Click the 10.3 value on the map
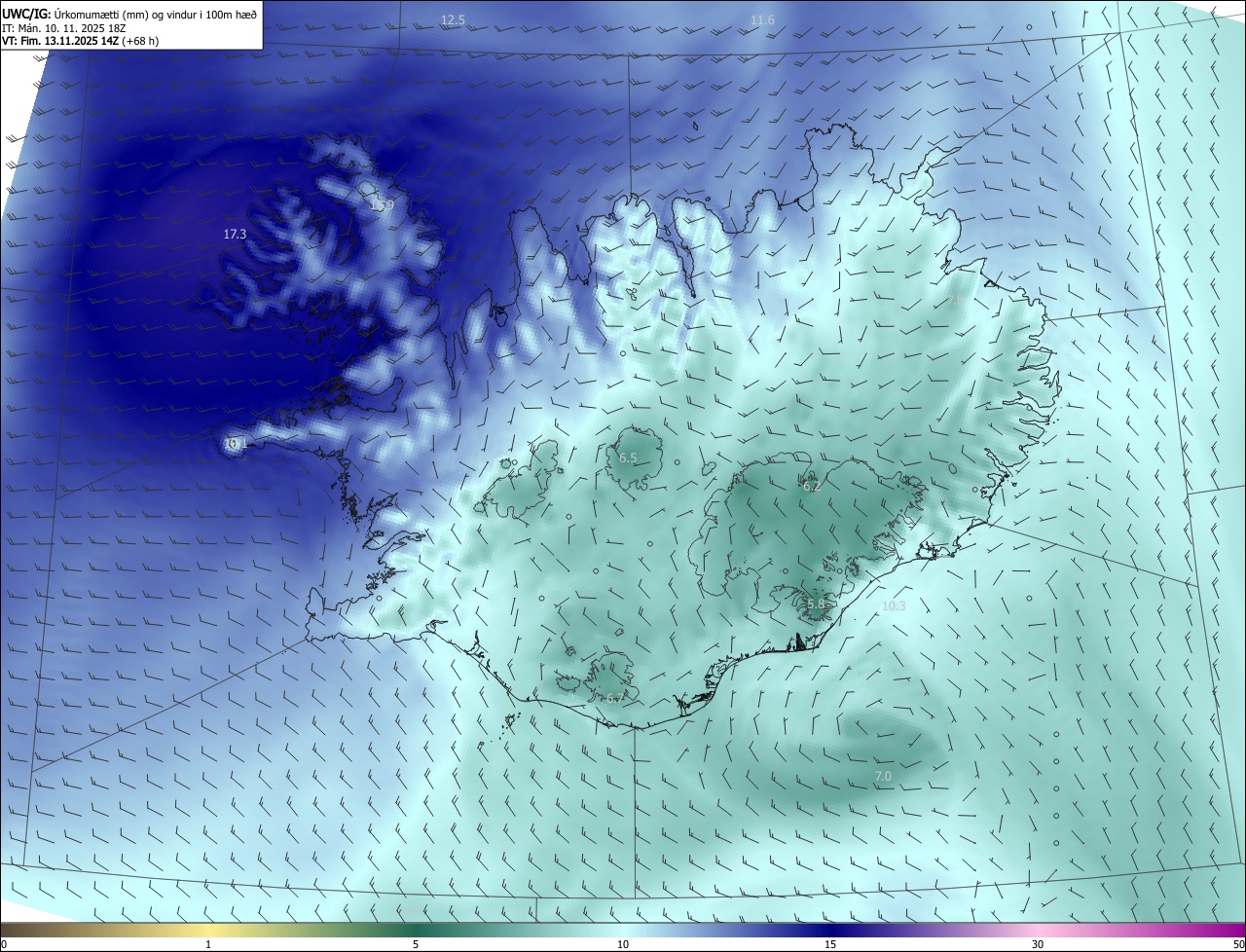 [x=893, y=606]
